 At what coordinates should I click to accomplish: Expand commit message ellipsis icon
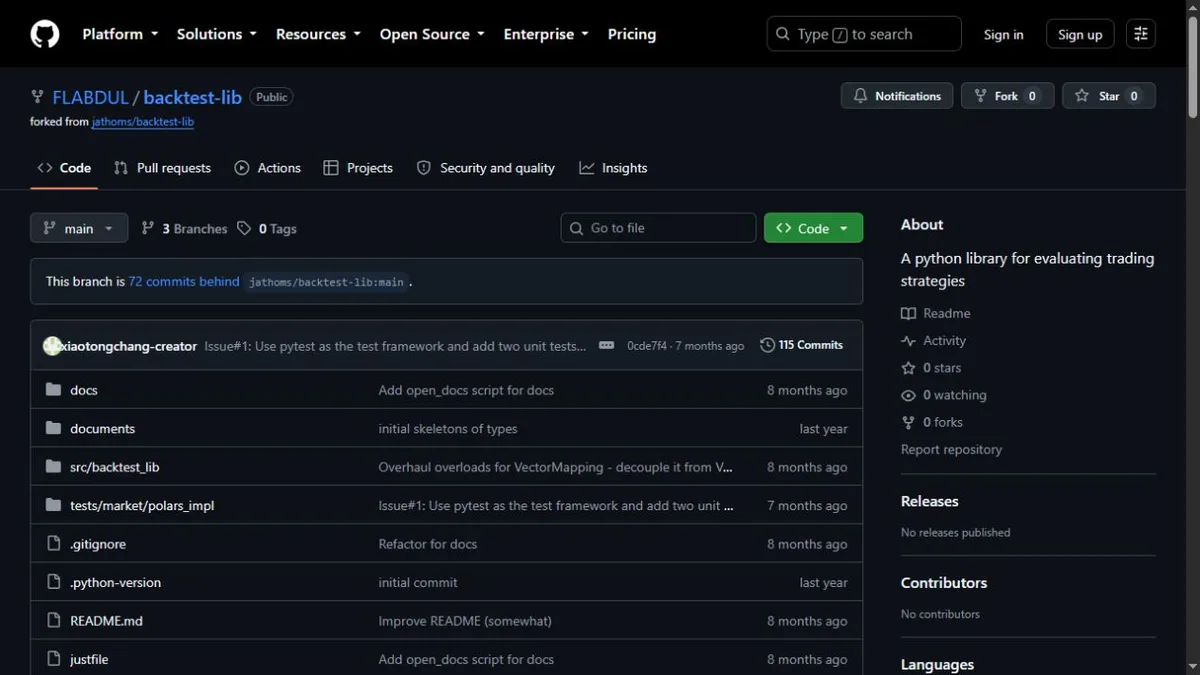pyautogui.click(x=606, y=345)
